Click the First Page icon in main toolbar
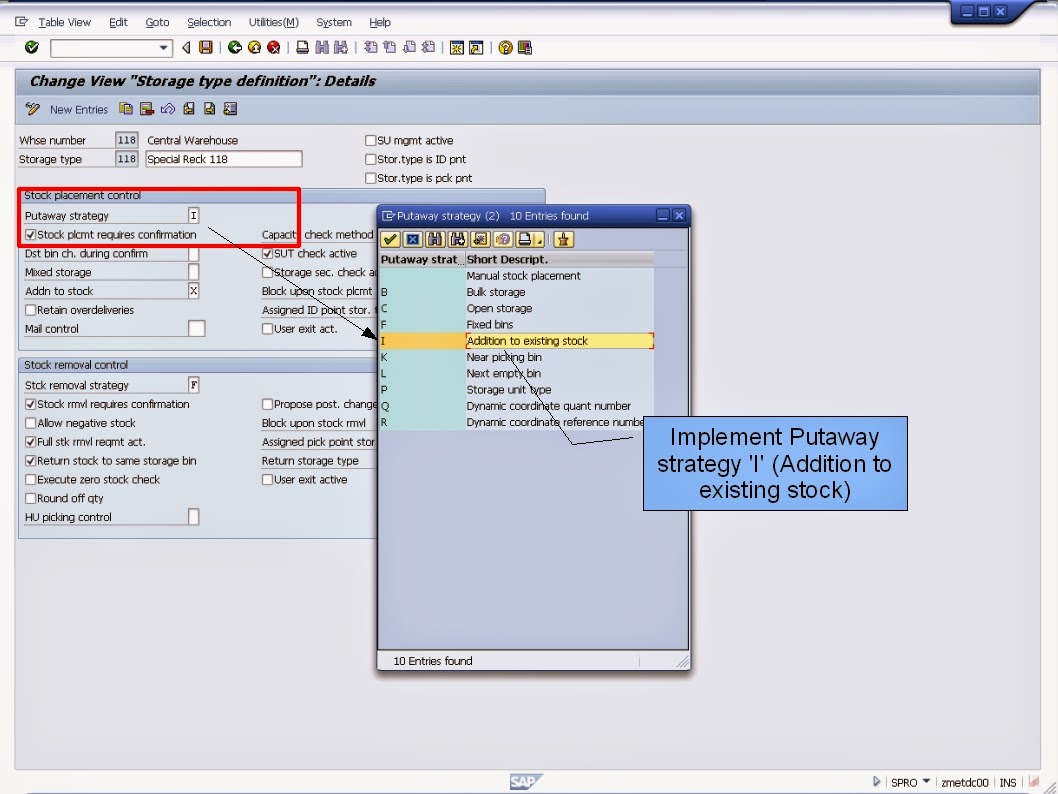1058x794 pixels. click(x=370, y=47)
